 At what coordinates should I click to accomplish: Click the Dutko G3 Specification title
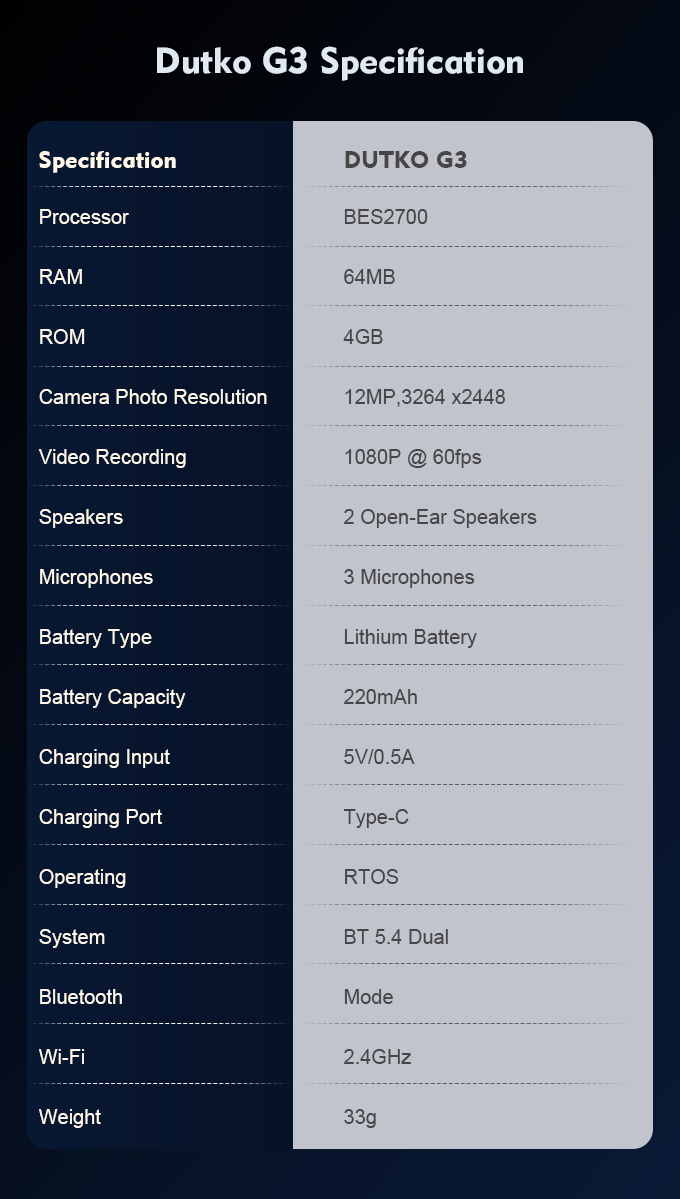pos(340,61)
